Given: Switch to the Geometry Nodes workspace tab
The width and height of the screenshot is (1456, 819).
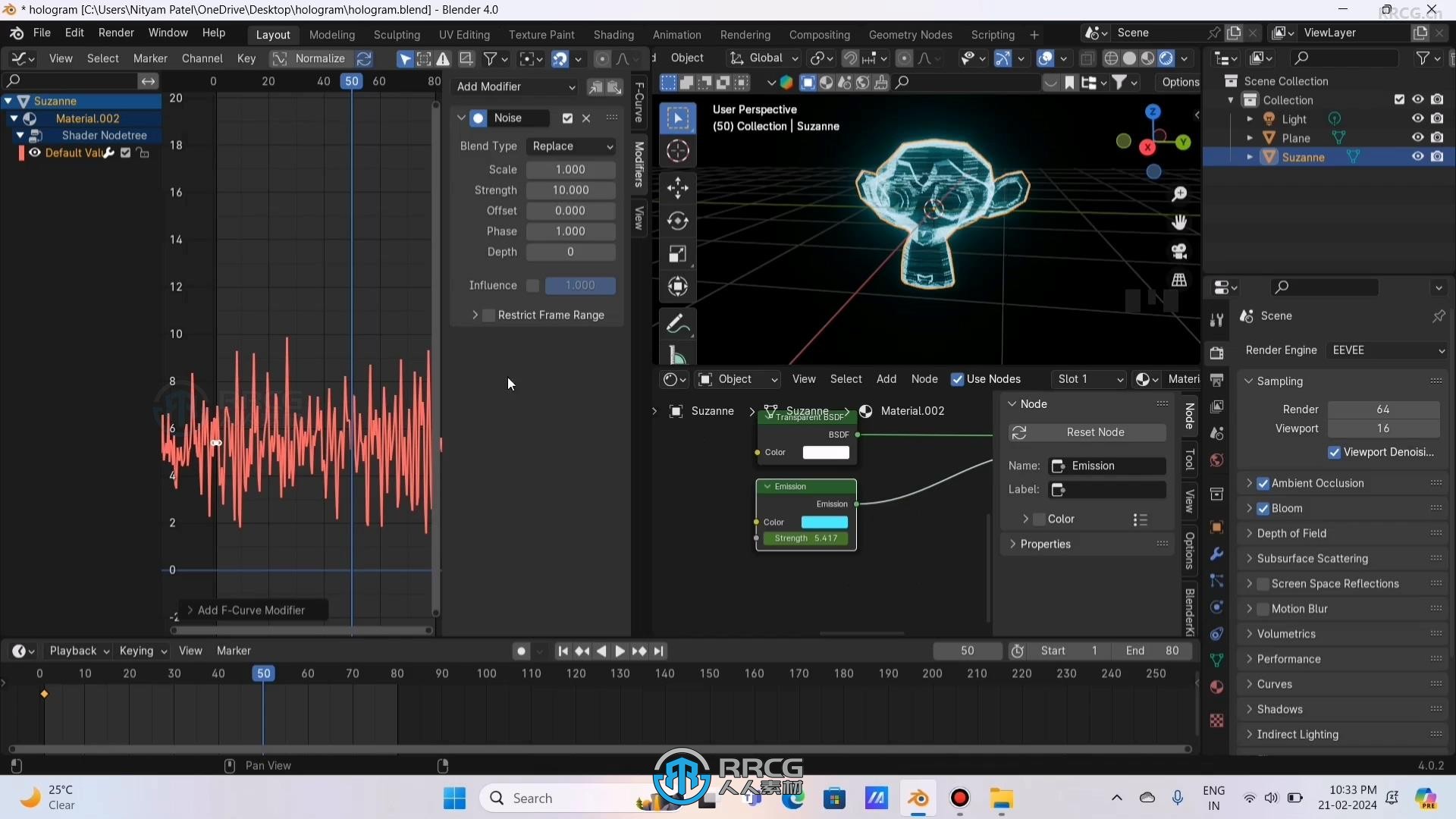Looking at the screenshot, I should click(x=910, y=35).
